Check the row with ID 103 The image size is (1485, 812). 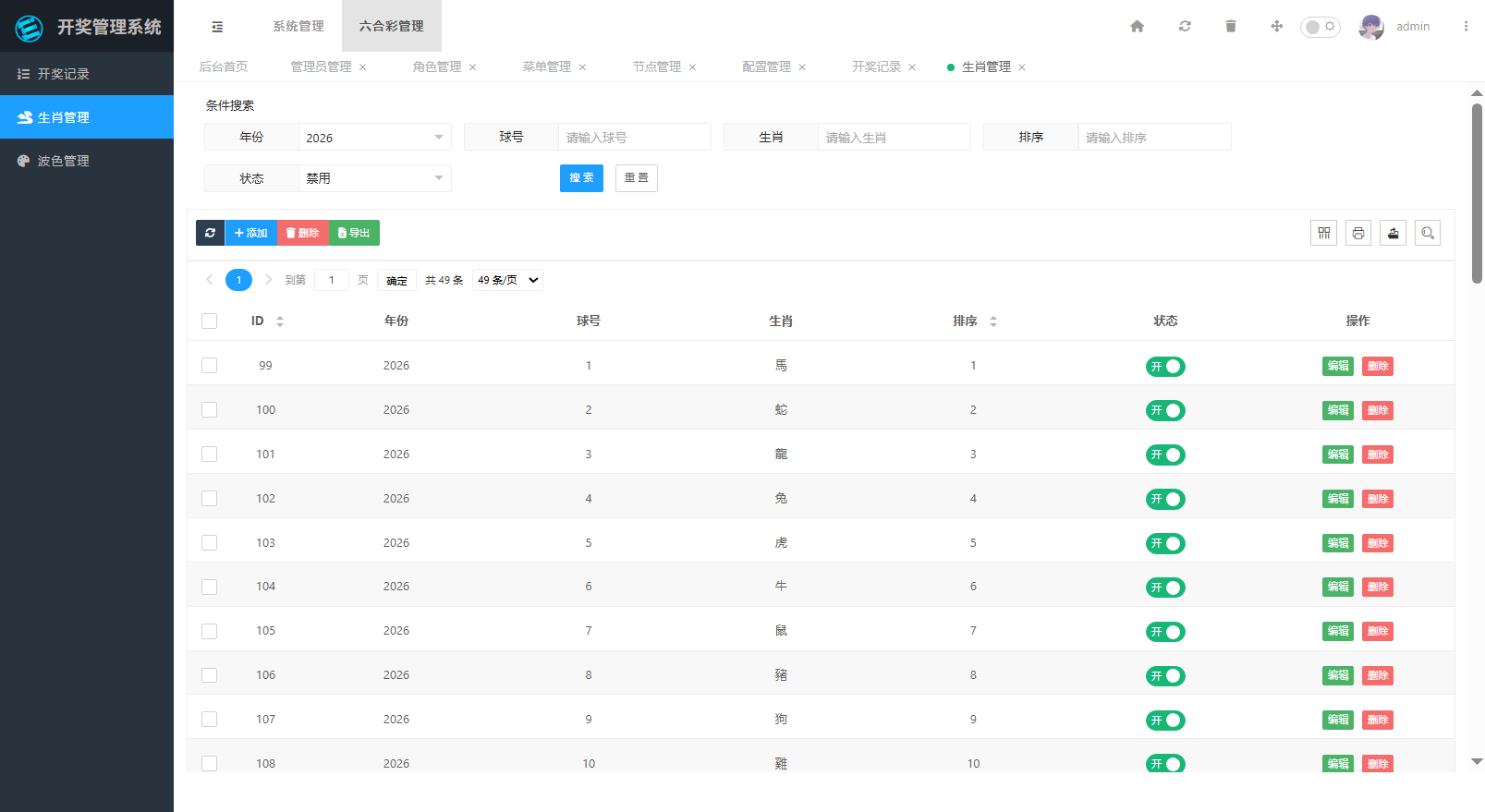[210, 543]
